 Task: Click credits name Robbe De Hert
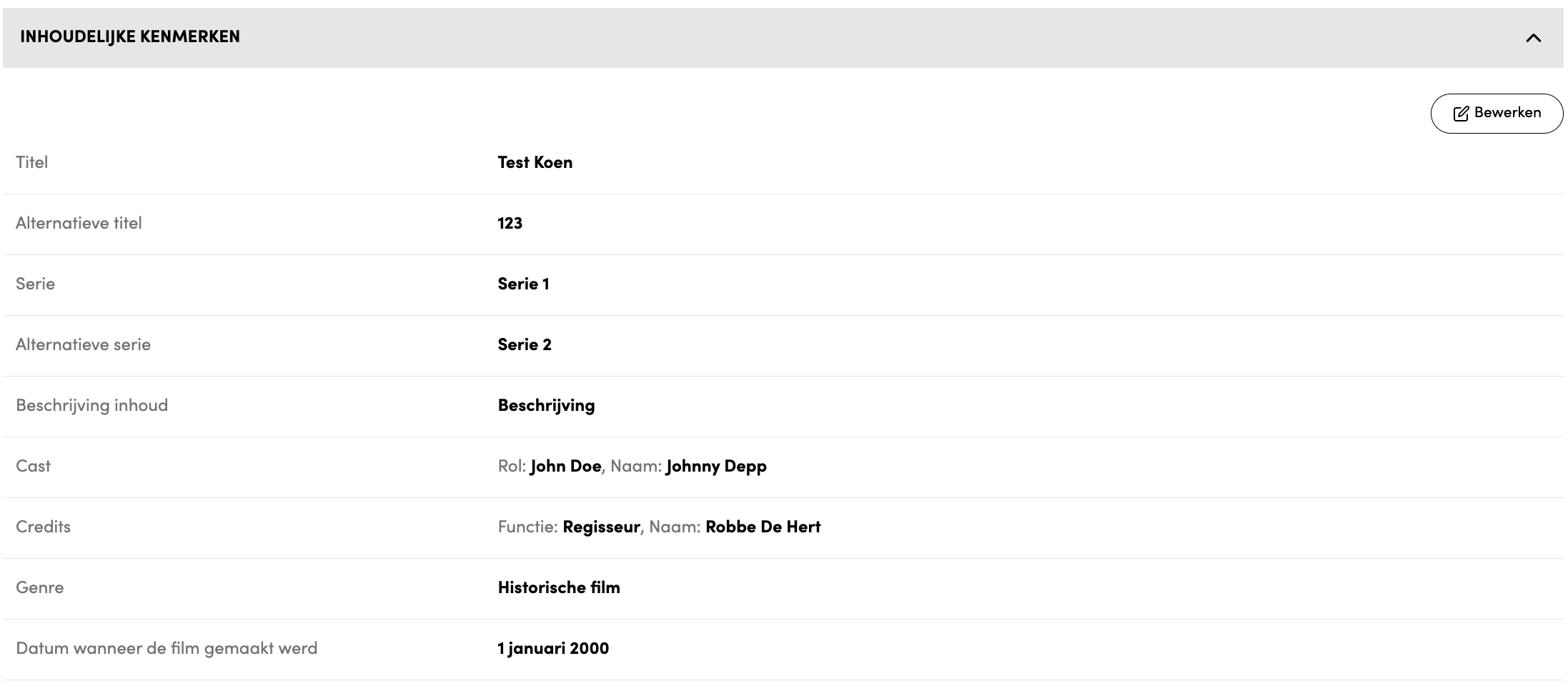(763, 527)
